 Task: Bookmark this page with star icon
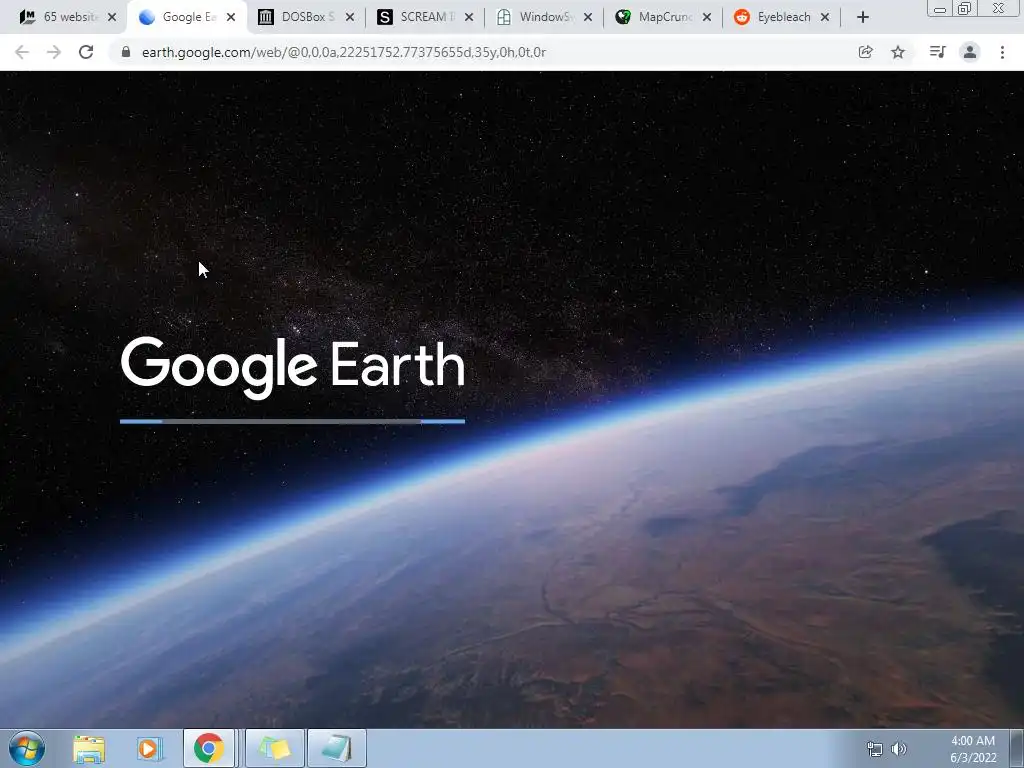click(898, 52)
